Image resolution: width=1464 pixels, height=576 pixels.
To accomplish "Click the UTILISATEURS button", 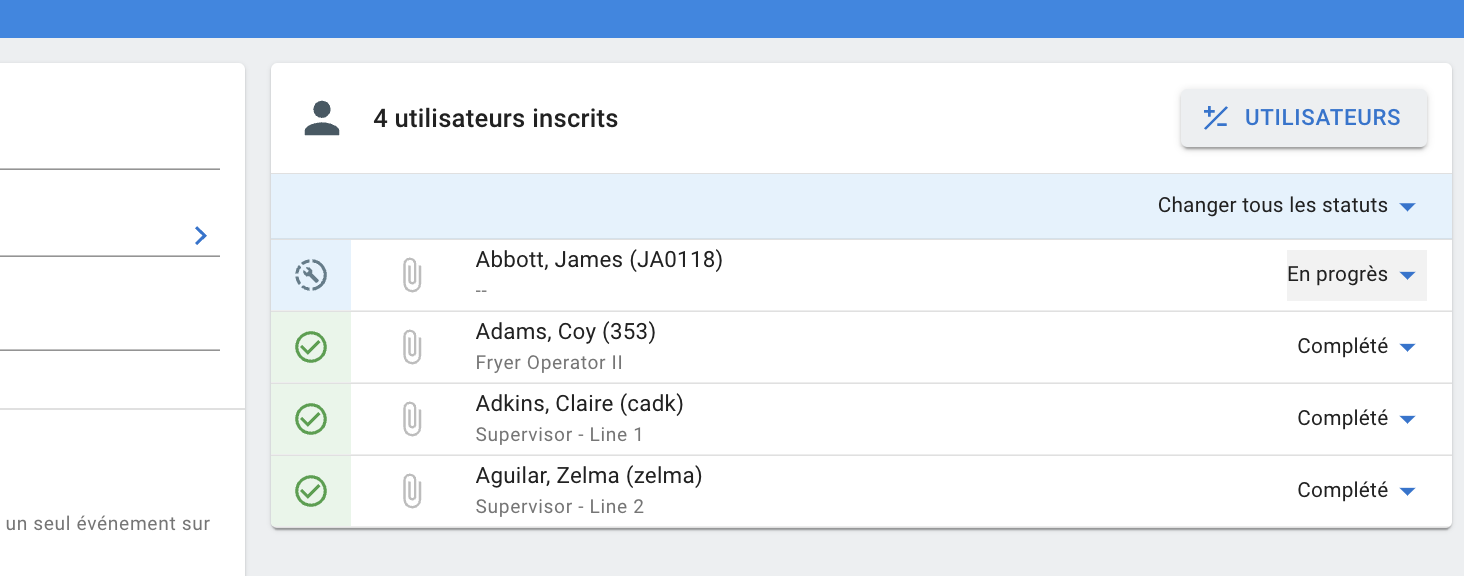I will (x=1303, y=118).
